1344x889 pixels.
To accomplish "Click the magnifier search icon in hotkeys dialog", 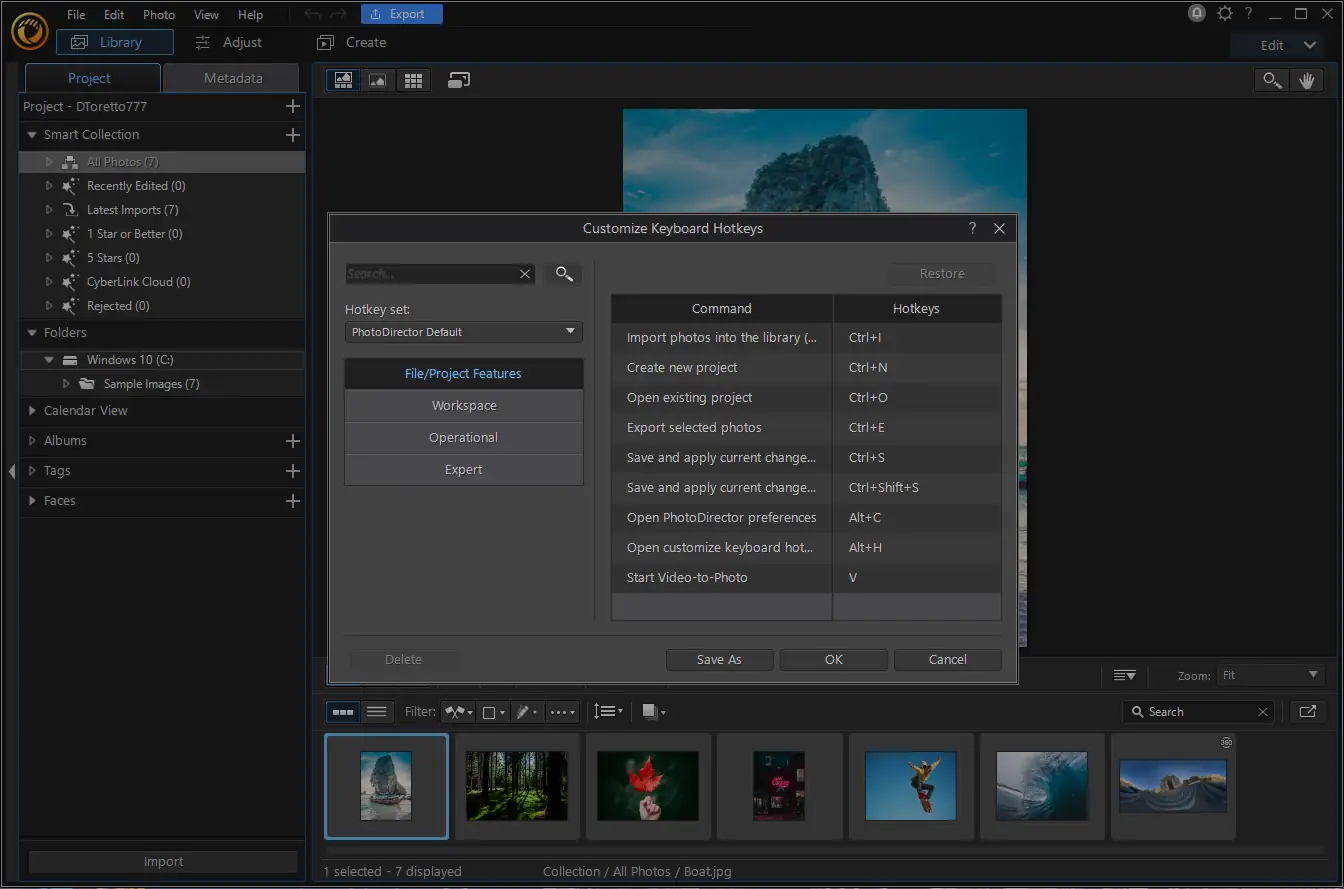I will pyautogui.click(x=563, y=274).
